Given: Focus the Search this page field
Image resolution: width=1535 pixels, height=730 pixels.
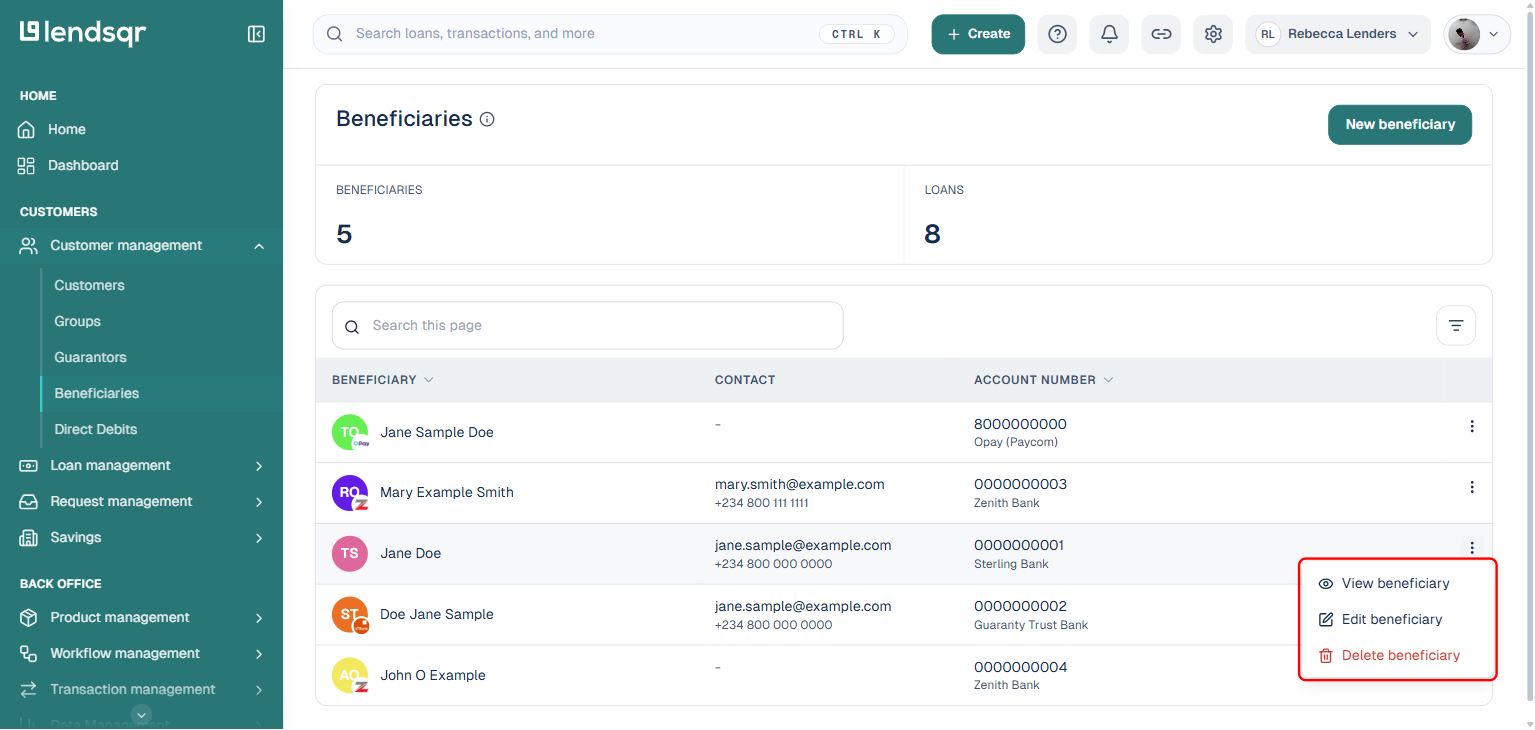Looking at the screenshot, I should click(x=587, y=325).
